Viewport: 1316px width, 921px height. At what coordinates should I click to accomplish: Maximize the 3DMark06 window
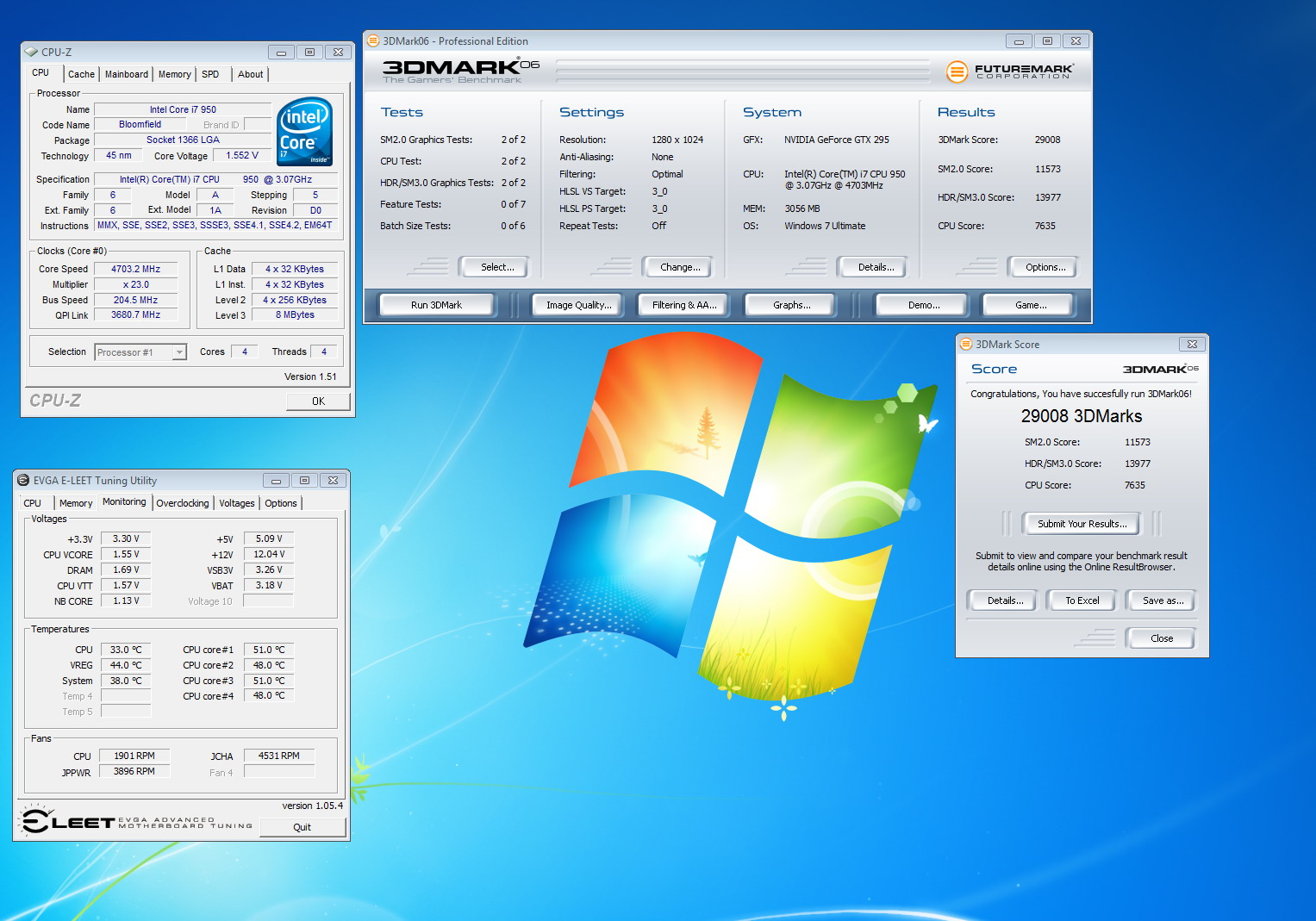[1047, 40]
